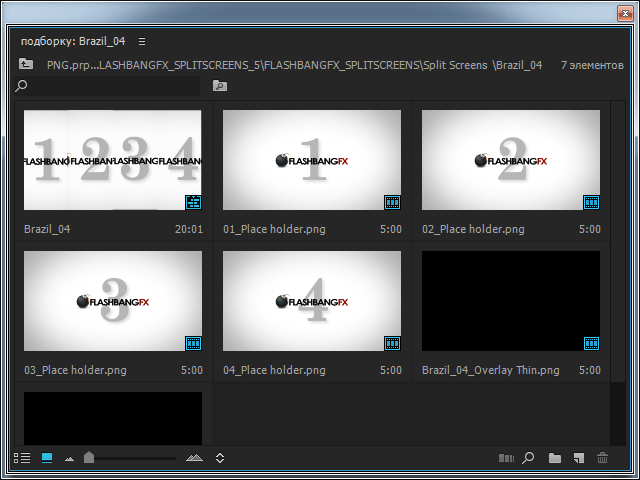The height and width of the screenshot is (480, 640).
Task: Select the 02_Place holder.png thumbnail
Action: pyautogui.click(x=511, y=160)
